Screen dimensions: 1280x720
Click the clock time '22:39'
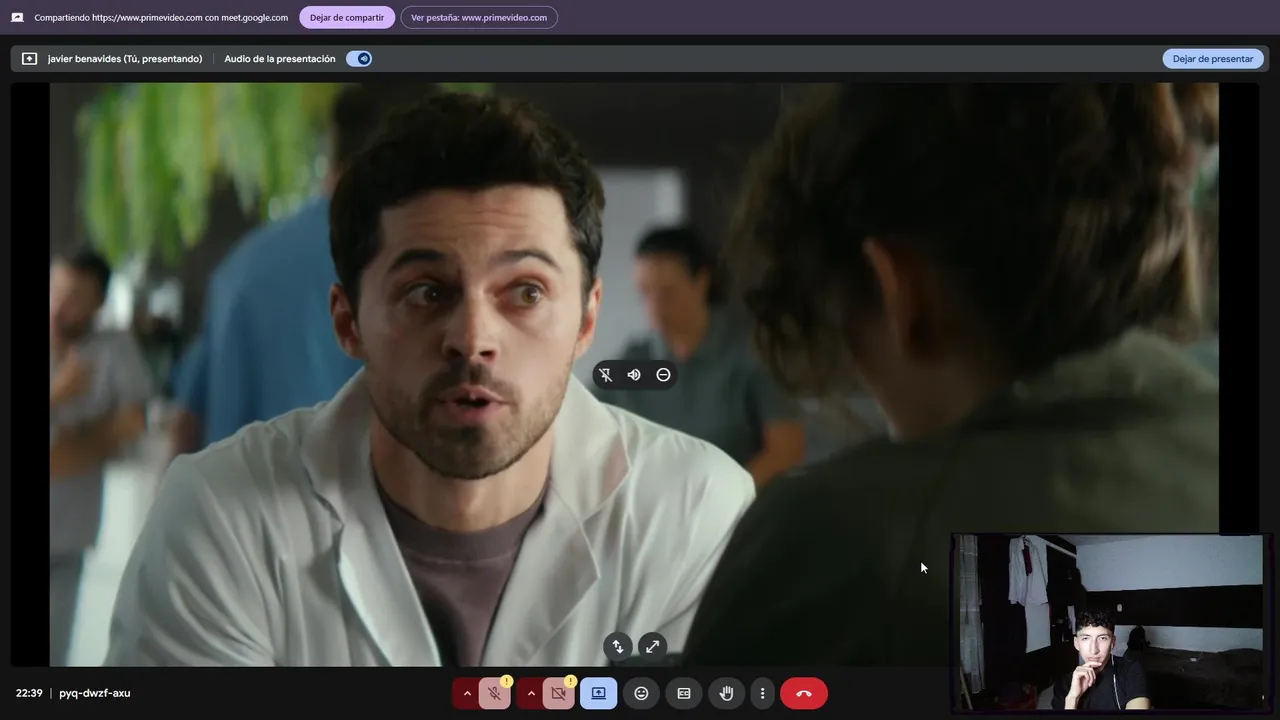[29, 693]
